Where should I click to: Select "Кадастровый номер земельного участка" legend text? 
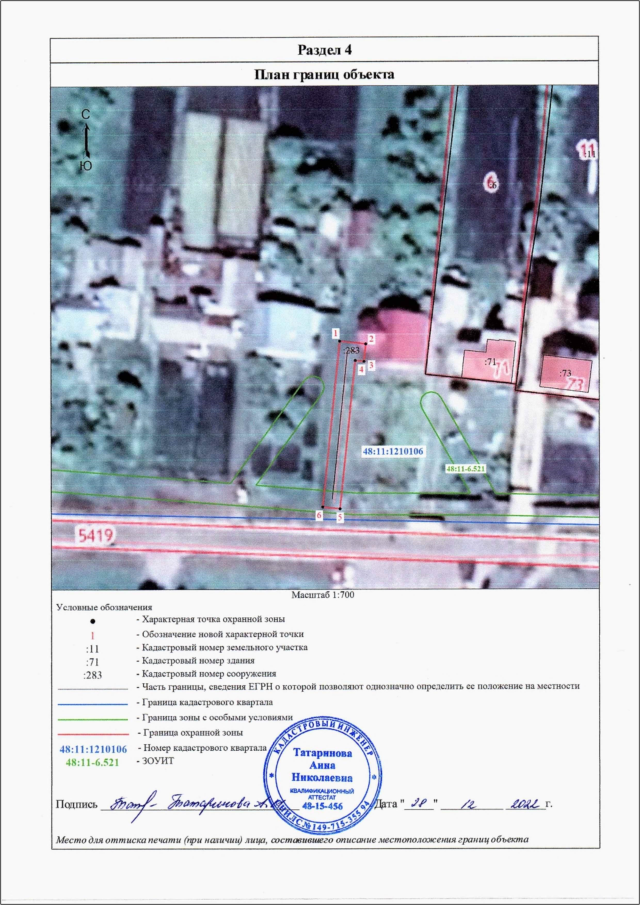[224, 647]
